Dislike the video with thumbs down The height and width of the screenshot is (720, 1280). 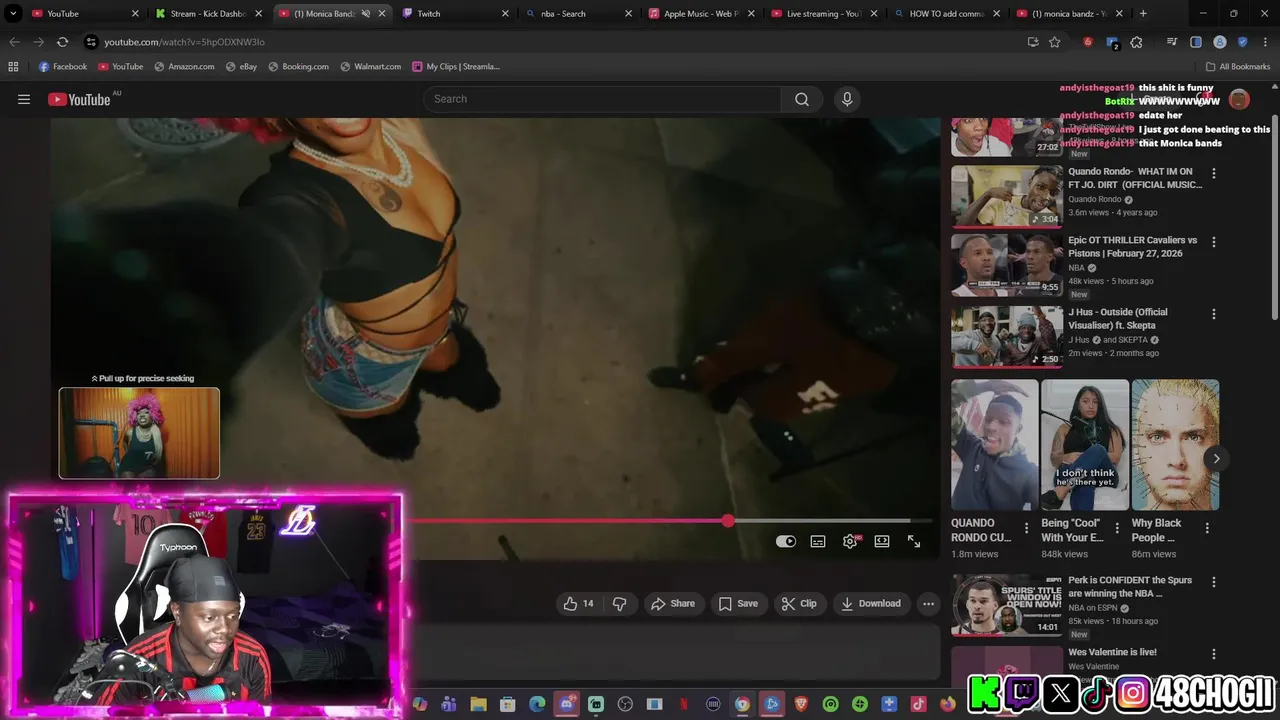click(x=619, y=603)
